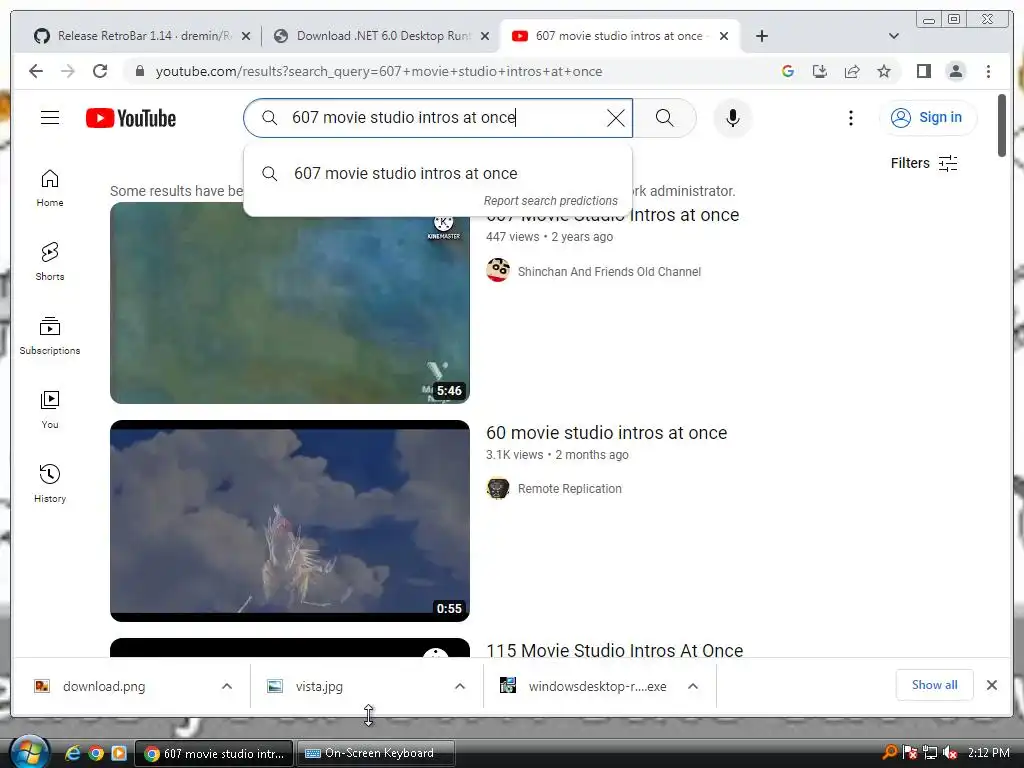The image size is (1024, 768).
Task: Open downloaded file vista.jpg
Action: click(319, 686)
